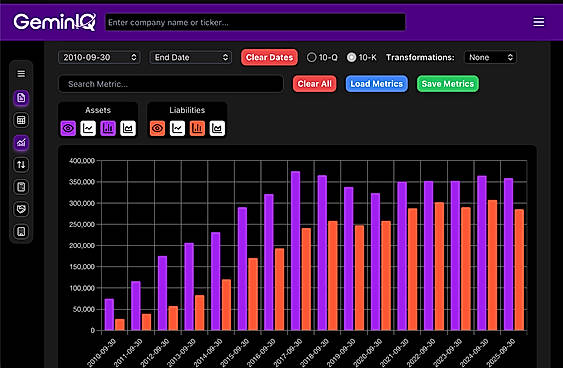Select the 10-Q radio button
Screen dimensions: 563x368
tap(311, 57)
